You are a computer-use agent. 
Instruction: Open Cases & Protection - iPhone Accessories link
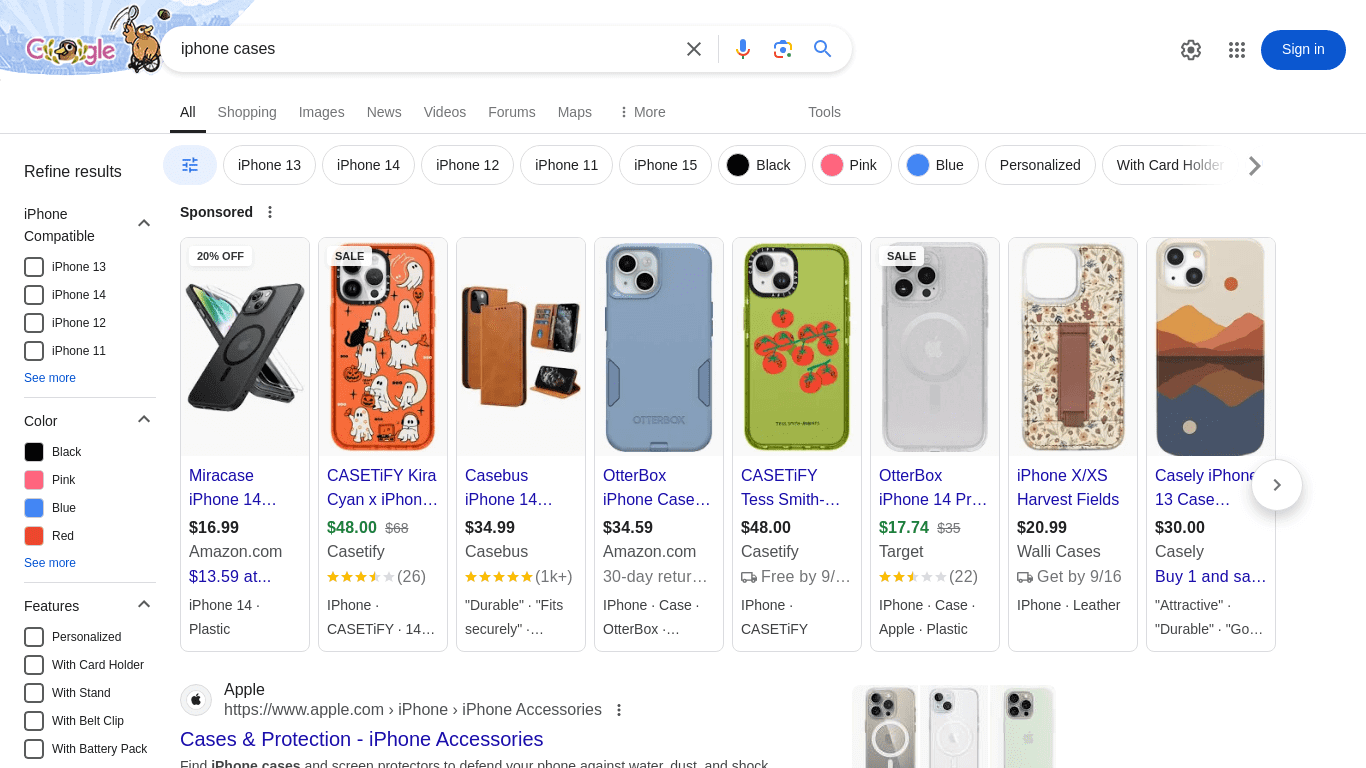coord(361,739)
